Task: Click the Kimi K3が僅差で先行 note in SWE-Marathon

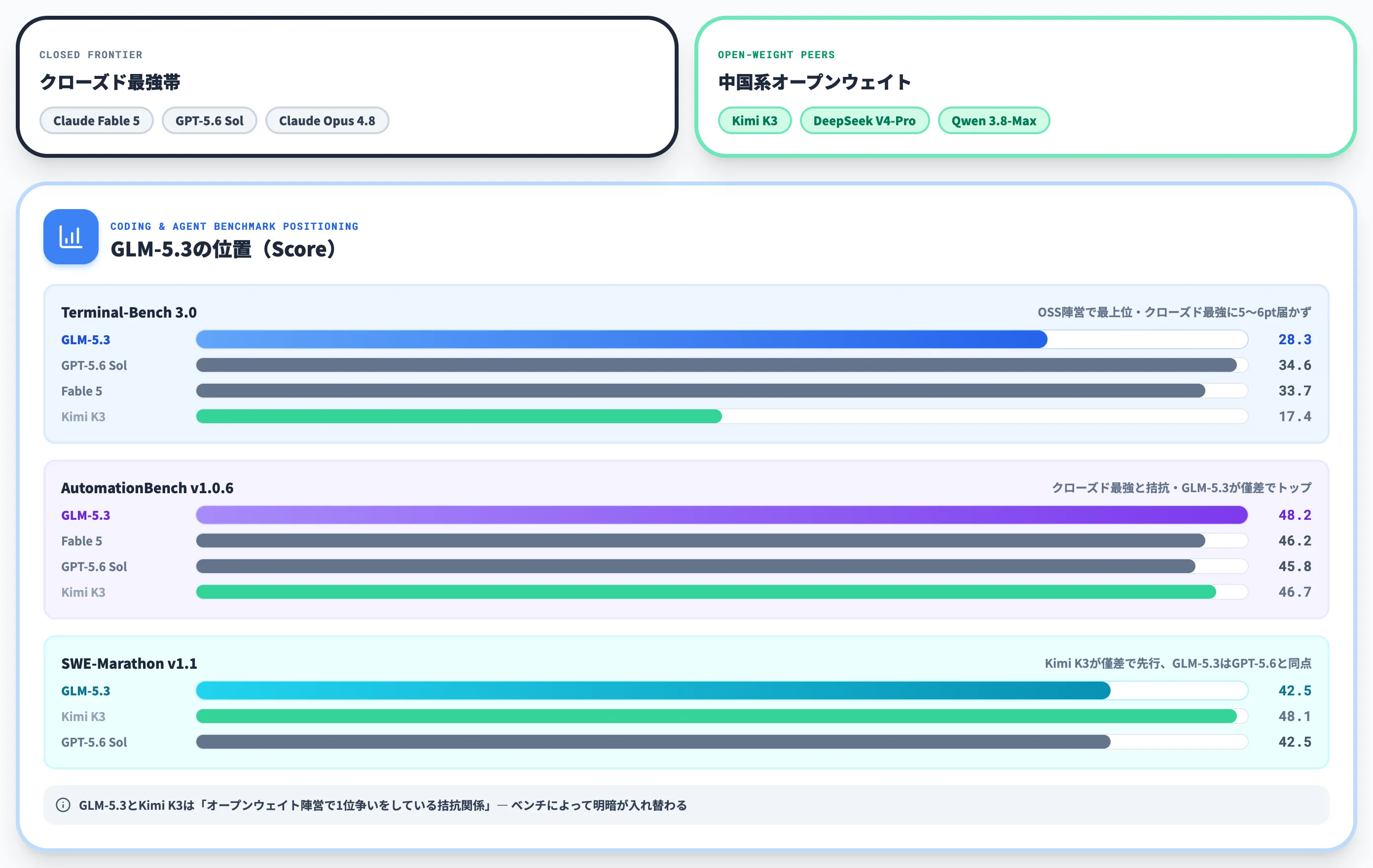Action: (x=1178, y=664)
